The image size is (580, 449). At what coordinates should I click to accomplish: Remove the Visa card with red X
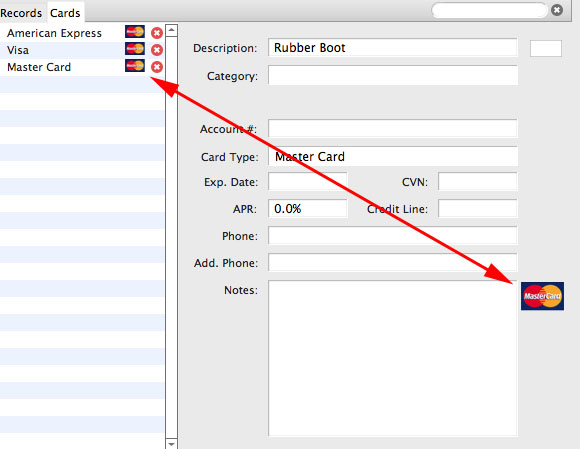157,50
